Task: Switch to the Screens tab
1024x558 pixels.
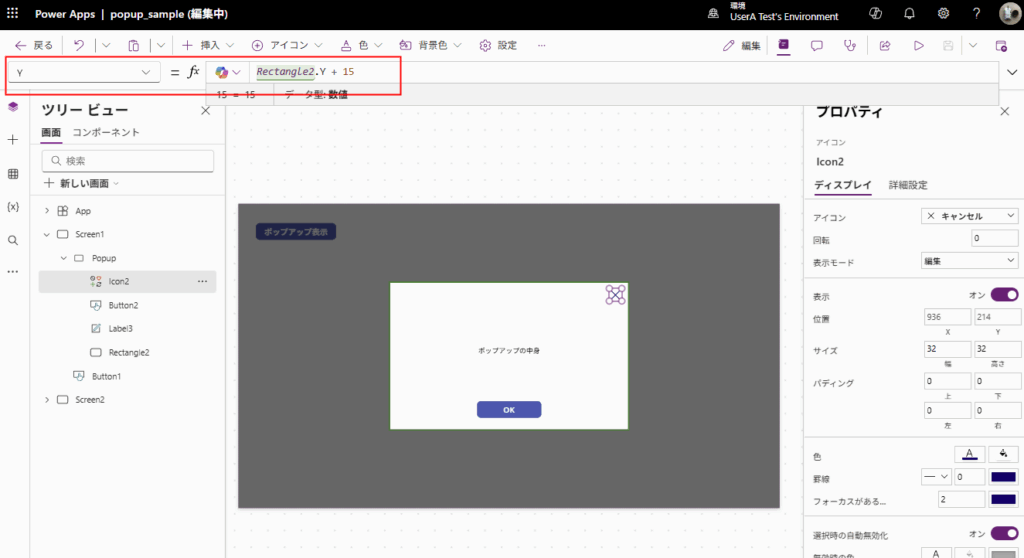Action: pos(51,133)
